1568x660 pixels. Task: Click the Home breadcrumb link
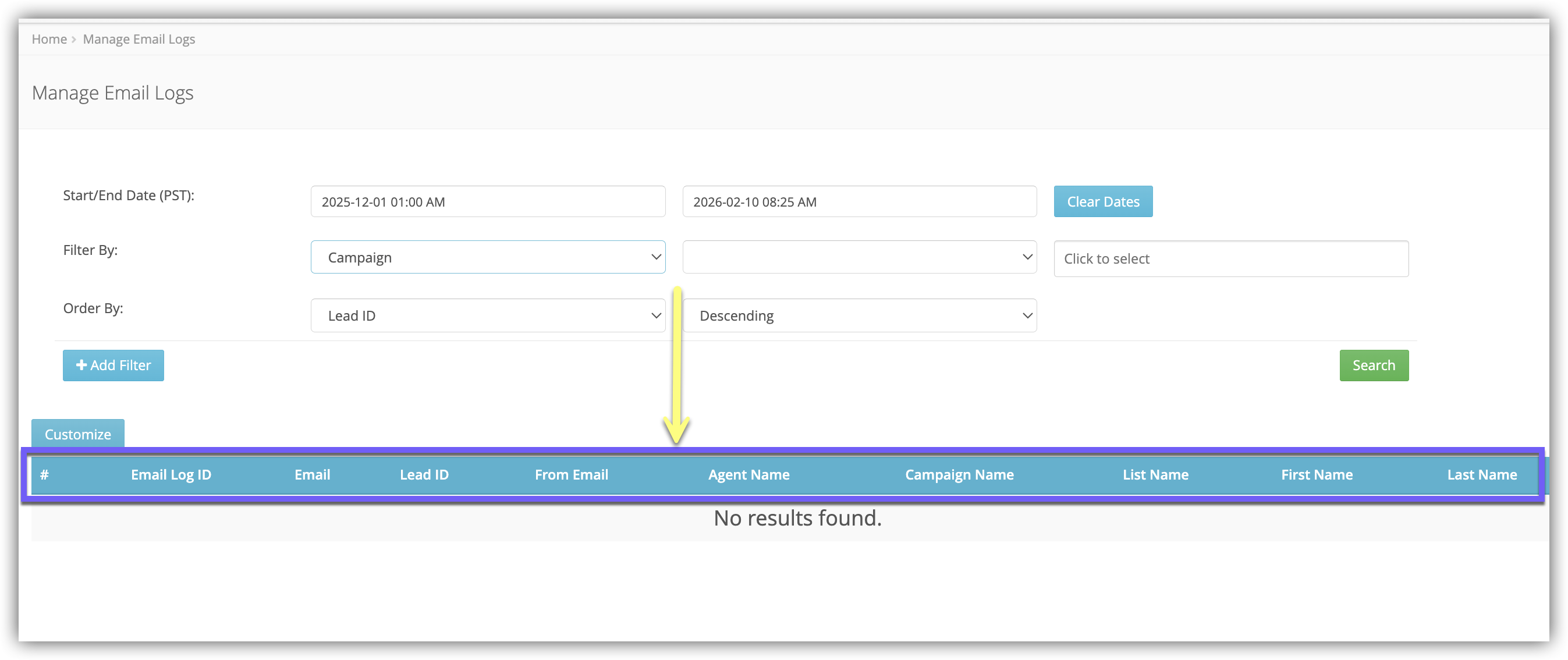pos(49,40)
